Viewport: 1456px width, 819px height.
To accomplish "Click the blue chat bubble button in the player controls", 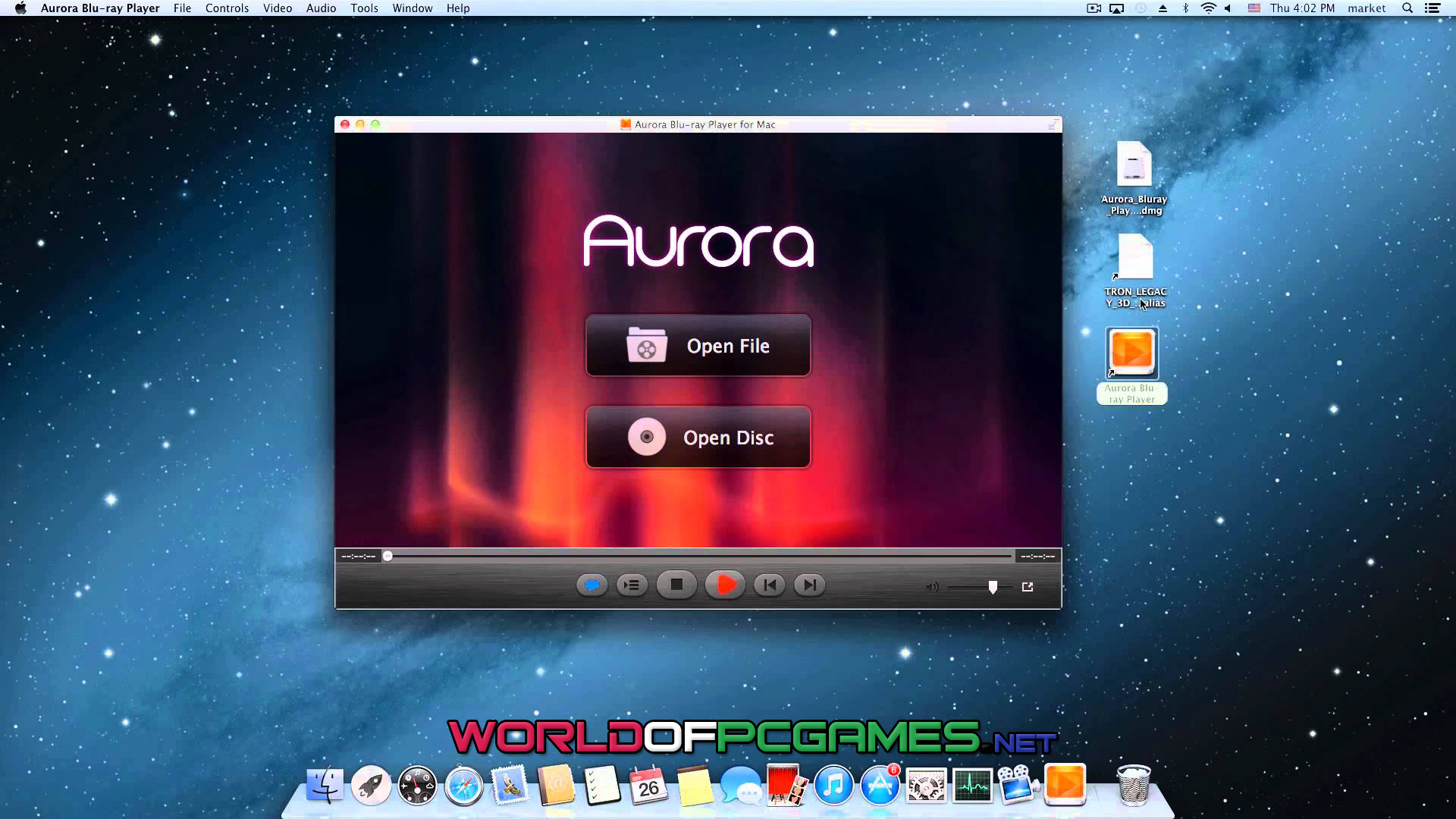I will (591, 585).
